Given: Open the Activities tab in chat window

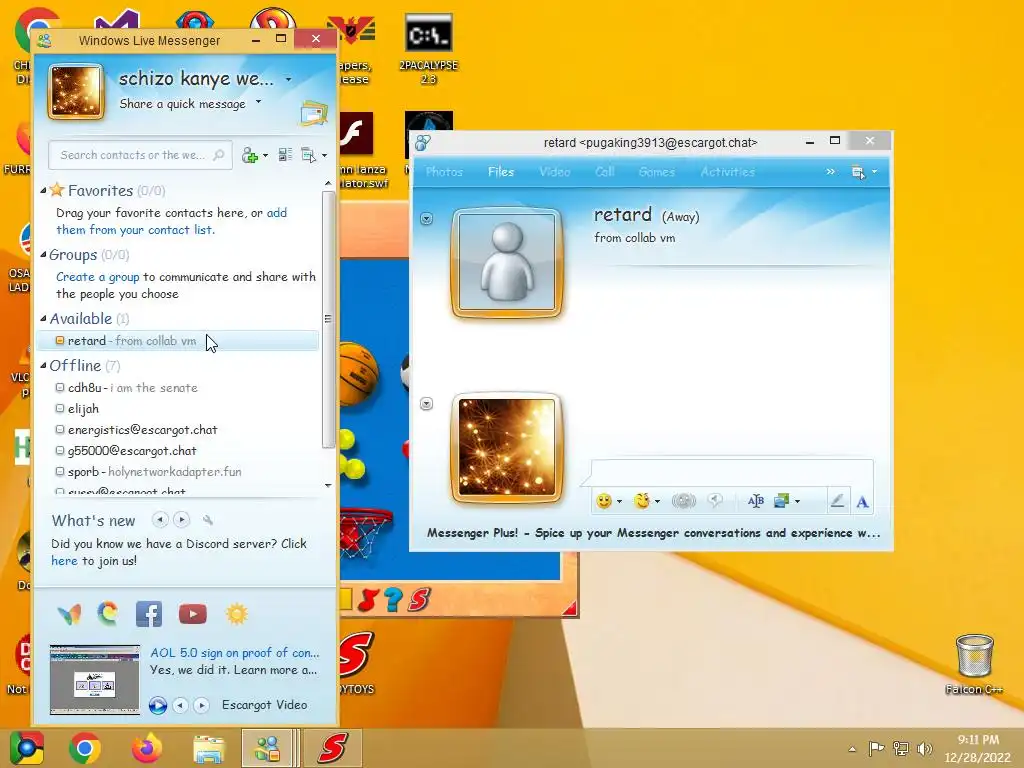Looking at the screenshot, I should click(728, 172).
